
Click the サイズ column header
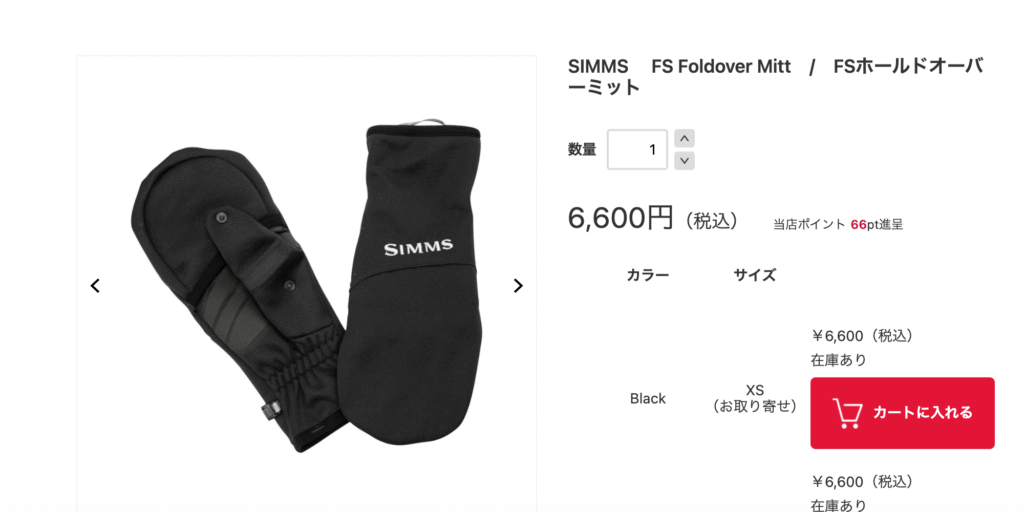point(755,275)
